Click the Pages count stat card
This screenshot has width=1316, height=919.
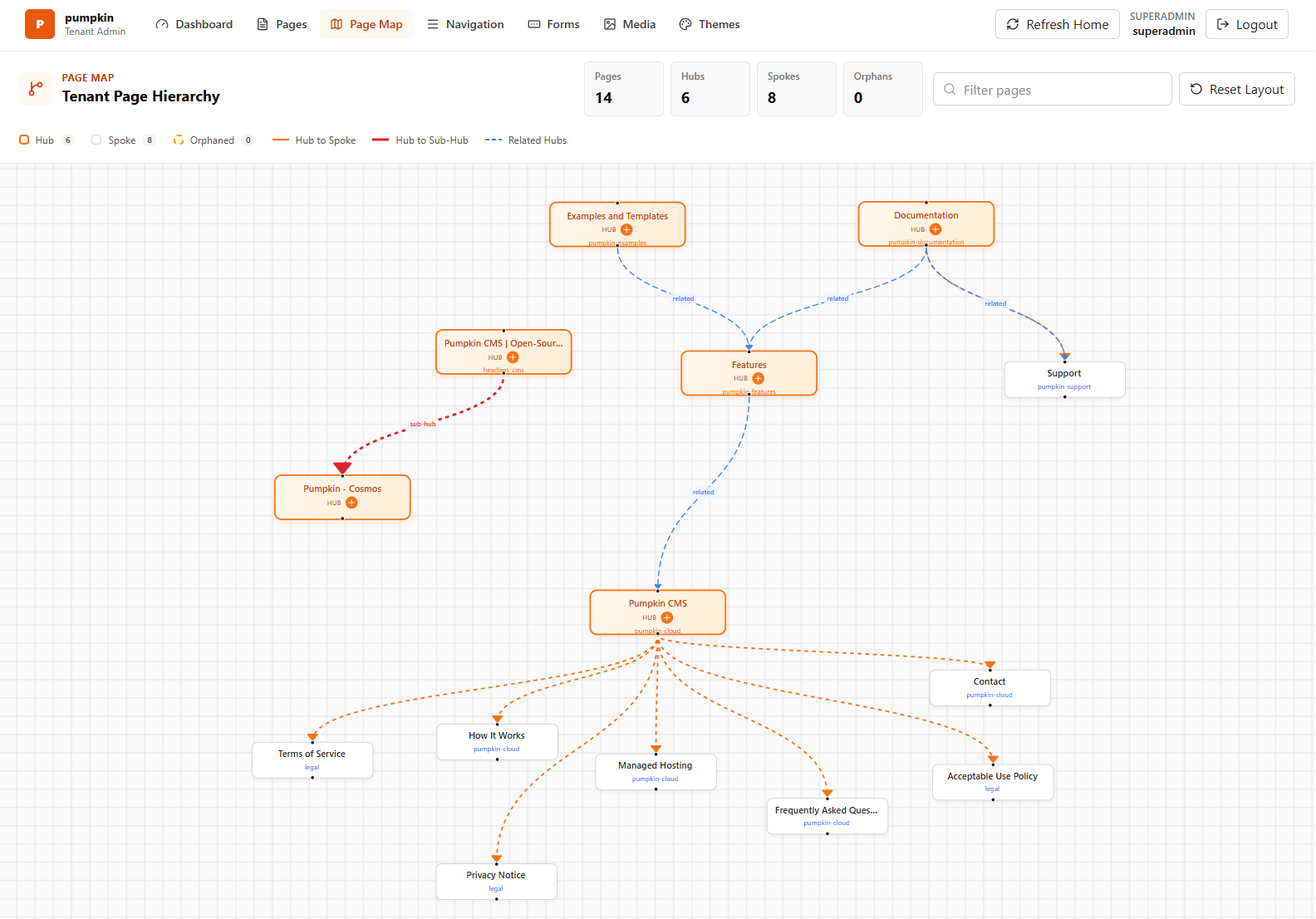[624, 89]
